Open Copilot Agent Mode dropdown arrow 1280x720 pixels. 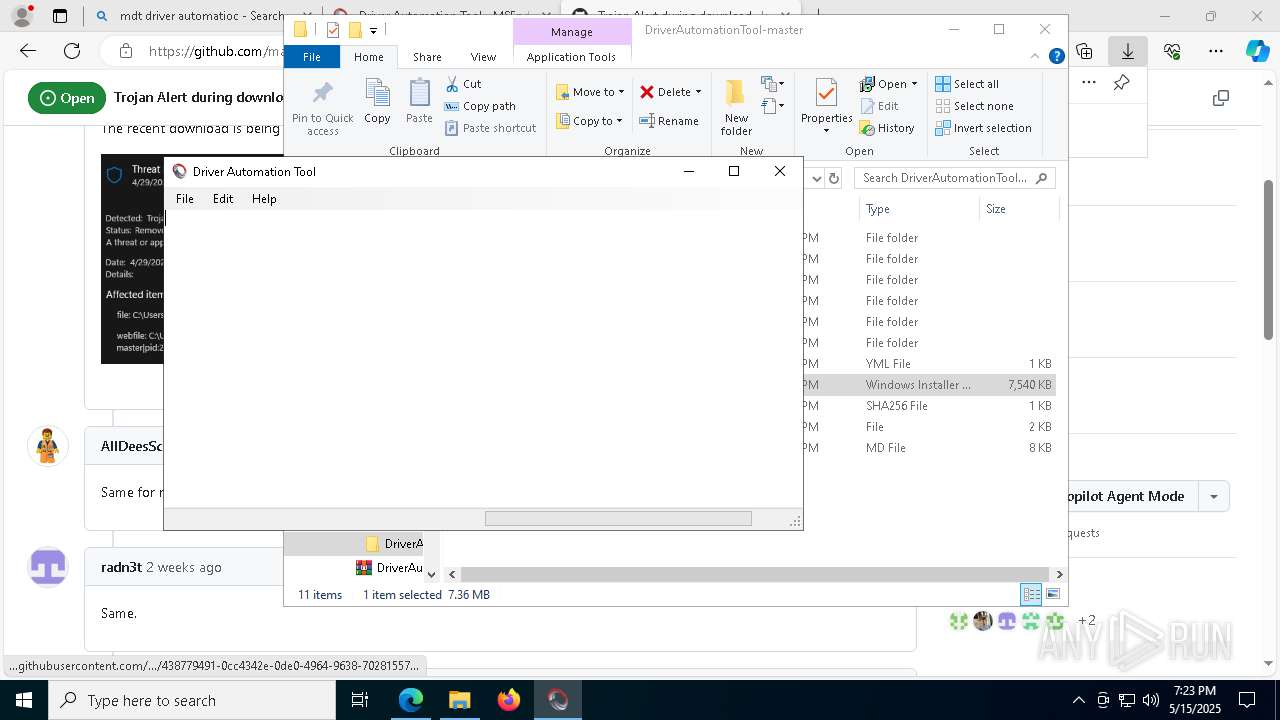coord(1214,496)
